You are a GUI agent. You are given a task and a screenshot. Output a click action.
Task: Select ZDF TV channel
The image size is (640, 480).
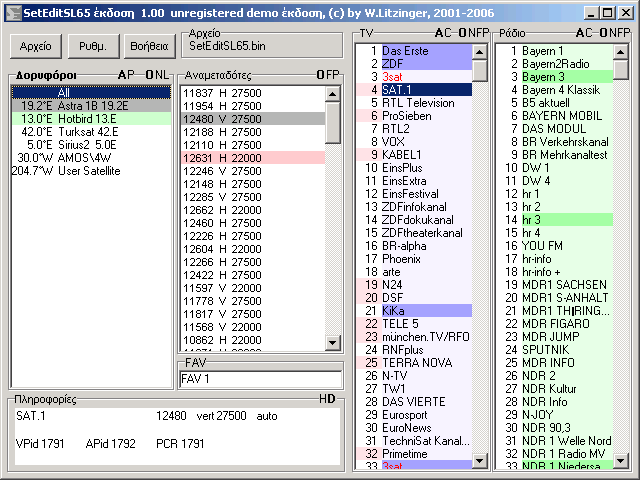point(414,64)
